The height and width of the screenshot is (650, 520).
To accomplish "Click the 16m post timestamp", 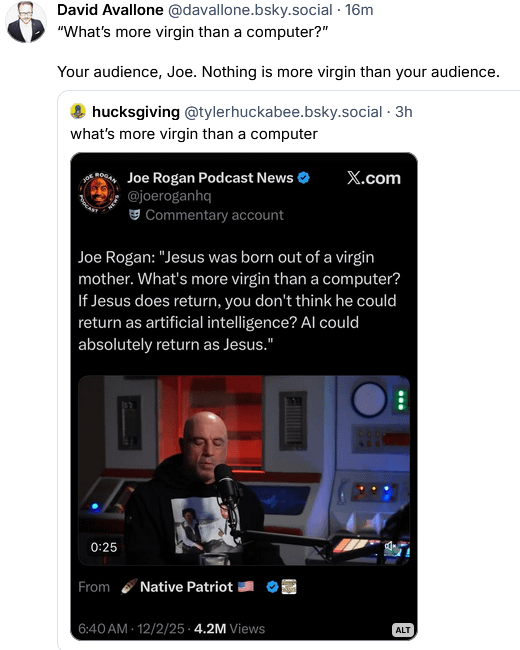I will tap(359, 10).
